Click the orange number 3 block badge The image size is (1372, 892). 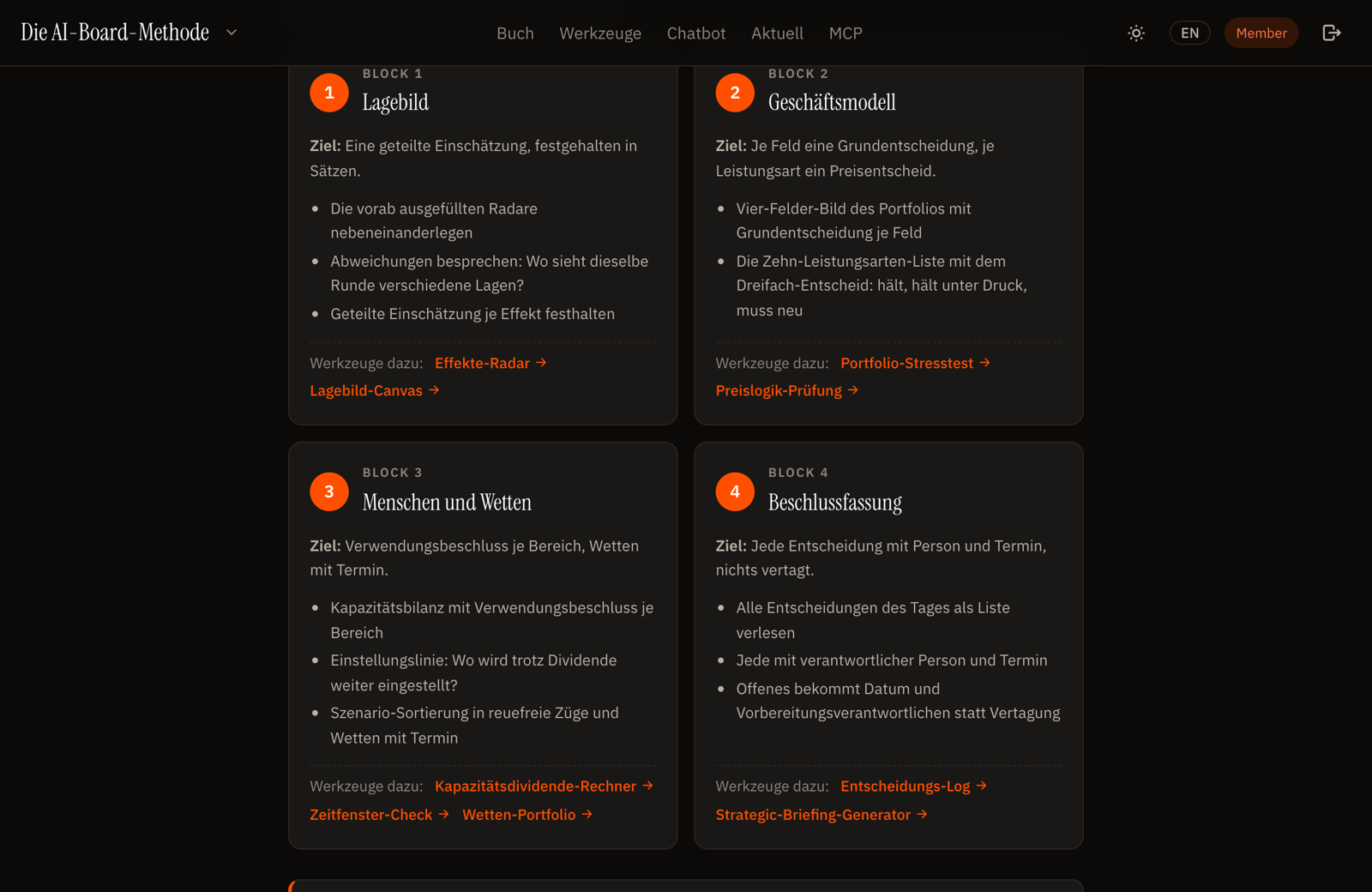(x=329, y=492)
